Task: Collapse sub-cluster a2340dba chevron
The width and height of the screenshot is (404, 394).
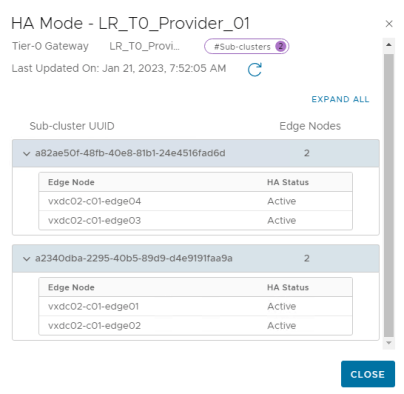Action: (x=26, y=259)
